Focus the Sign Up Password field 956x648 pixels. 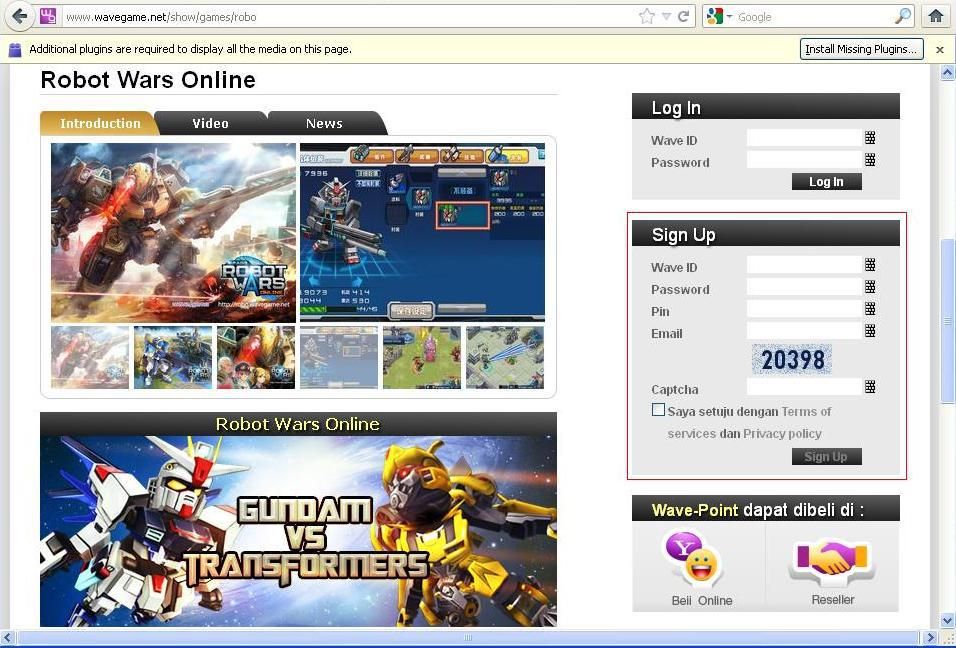coord(804,287)
